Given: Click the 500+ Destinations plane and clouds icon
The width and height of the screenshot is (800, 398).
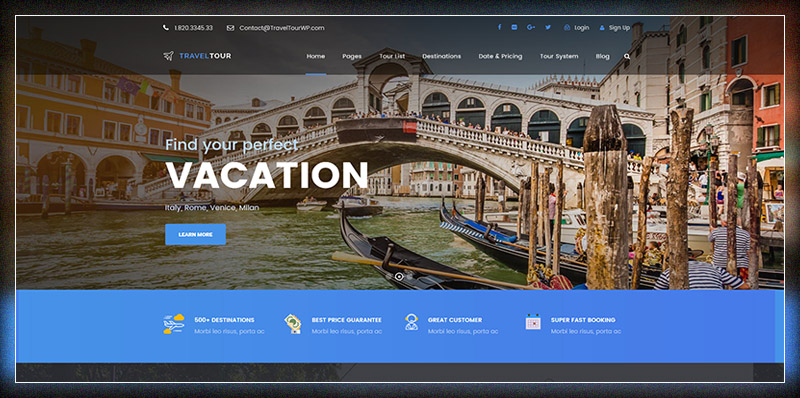Looking at the screenshot, I should pyautogui.click(x=173, y=324).
